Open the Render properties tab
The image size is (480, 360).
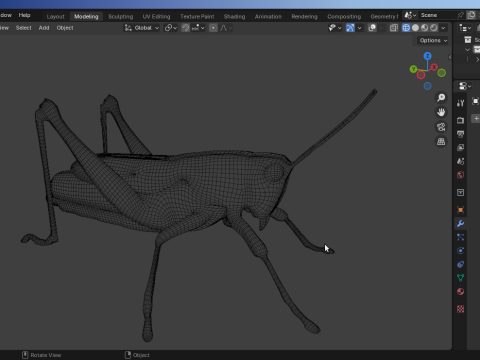click(x=461, y=120)
